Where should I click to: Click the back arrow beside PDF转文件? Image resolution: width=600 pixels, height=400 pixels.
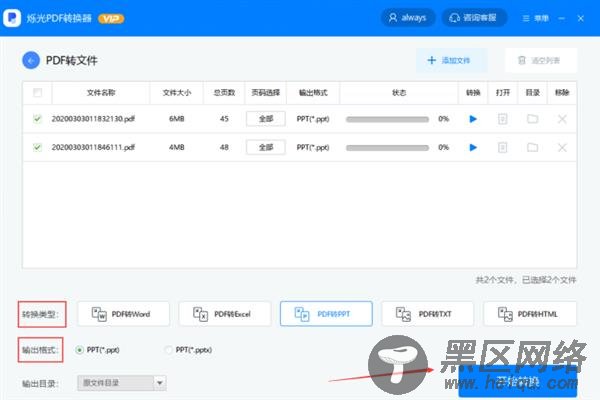click(x=31, y=60)
